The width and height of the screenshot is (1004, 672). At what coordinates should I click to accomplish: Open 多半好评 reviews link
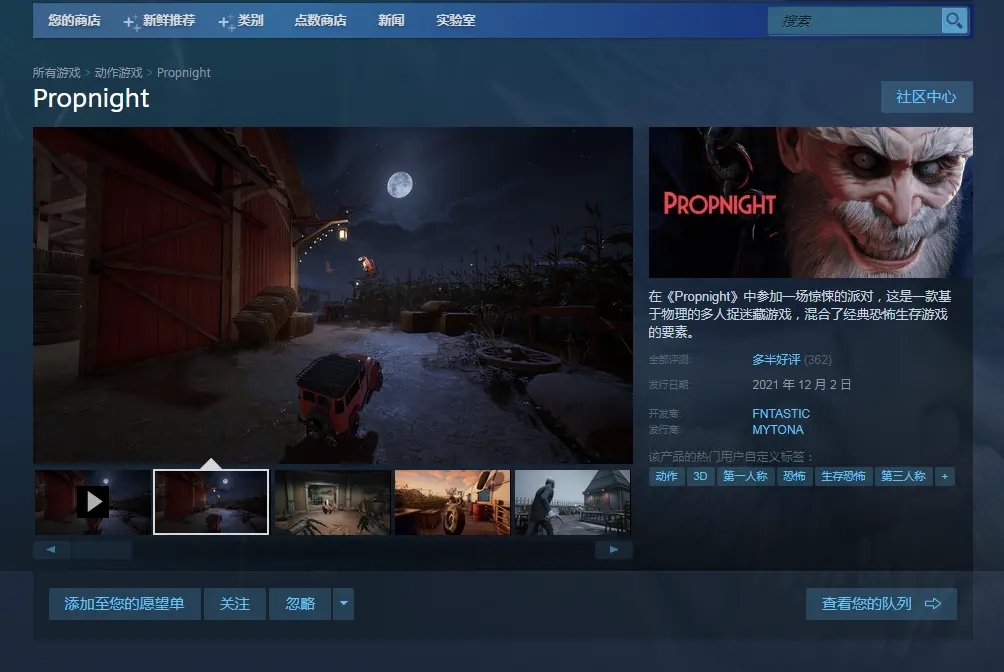click(x=776, y=360)
